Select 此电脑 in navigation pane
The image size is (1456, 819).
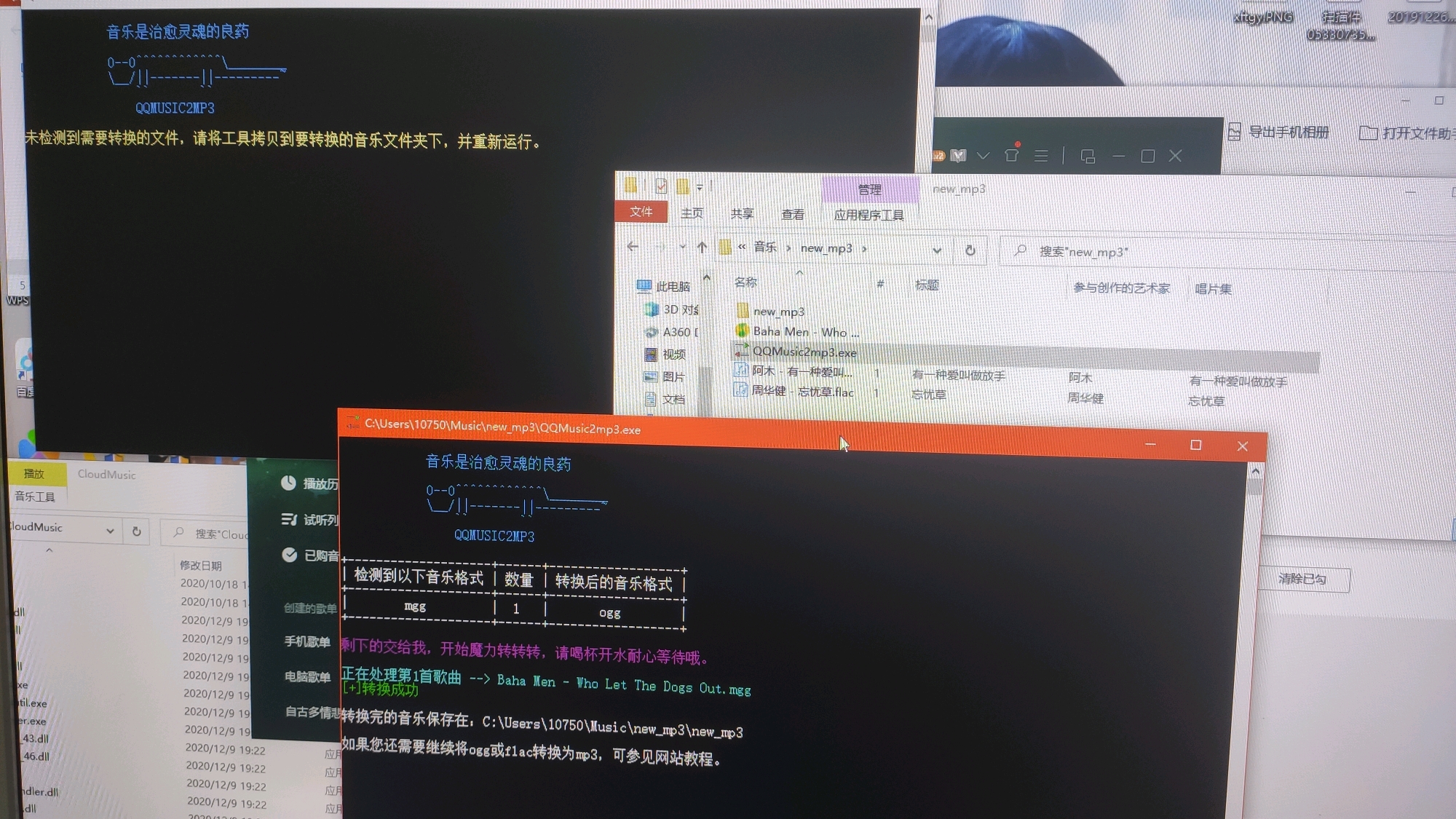tap(664, 286)
